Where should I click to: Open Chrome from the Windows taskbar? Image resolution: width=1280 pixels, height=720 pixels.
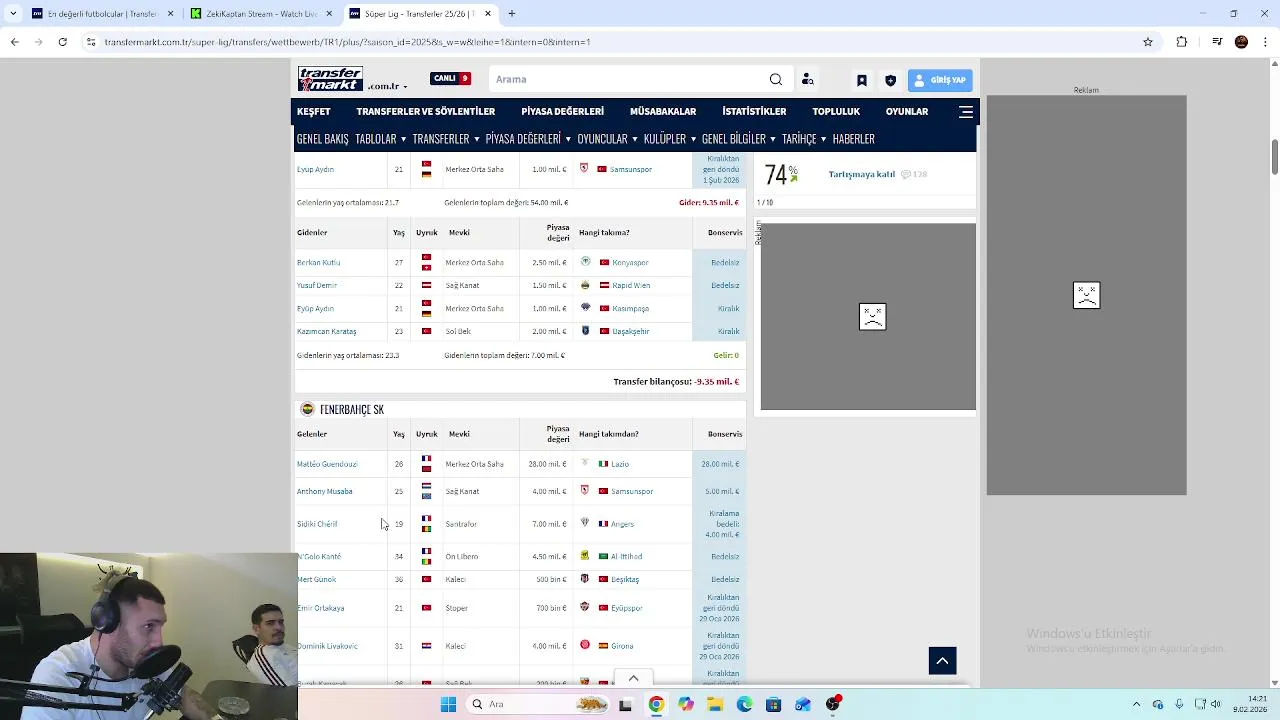click(x=656, y=704)
